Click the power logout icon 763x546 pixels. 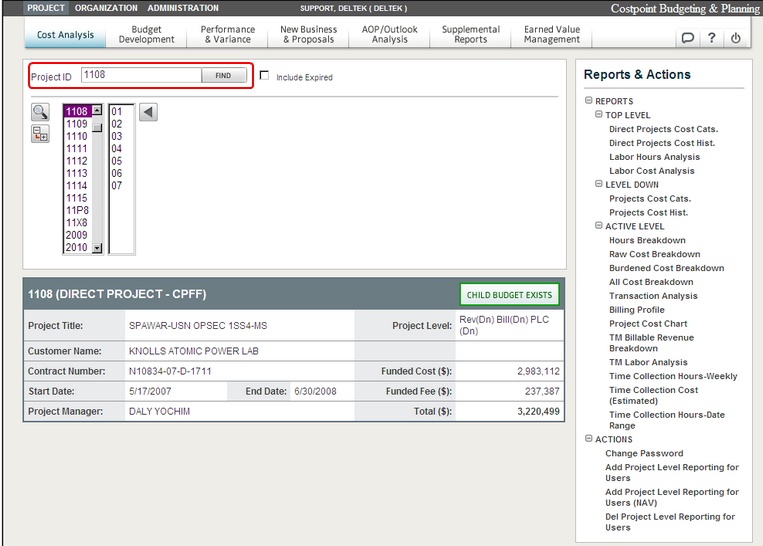point(736,38)
